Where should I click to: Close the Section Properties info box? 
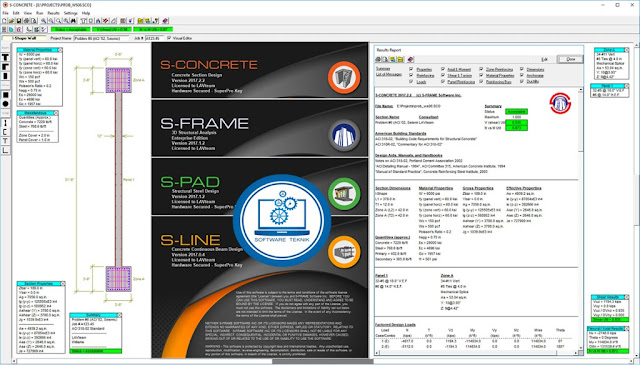coord(63,283)
